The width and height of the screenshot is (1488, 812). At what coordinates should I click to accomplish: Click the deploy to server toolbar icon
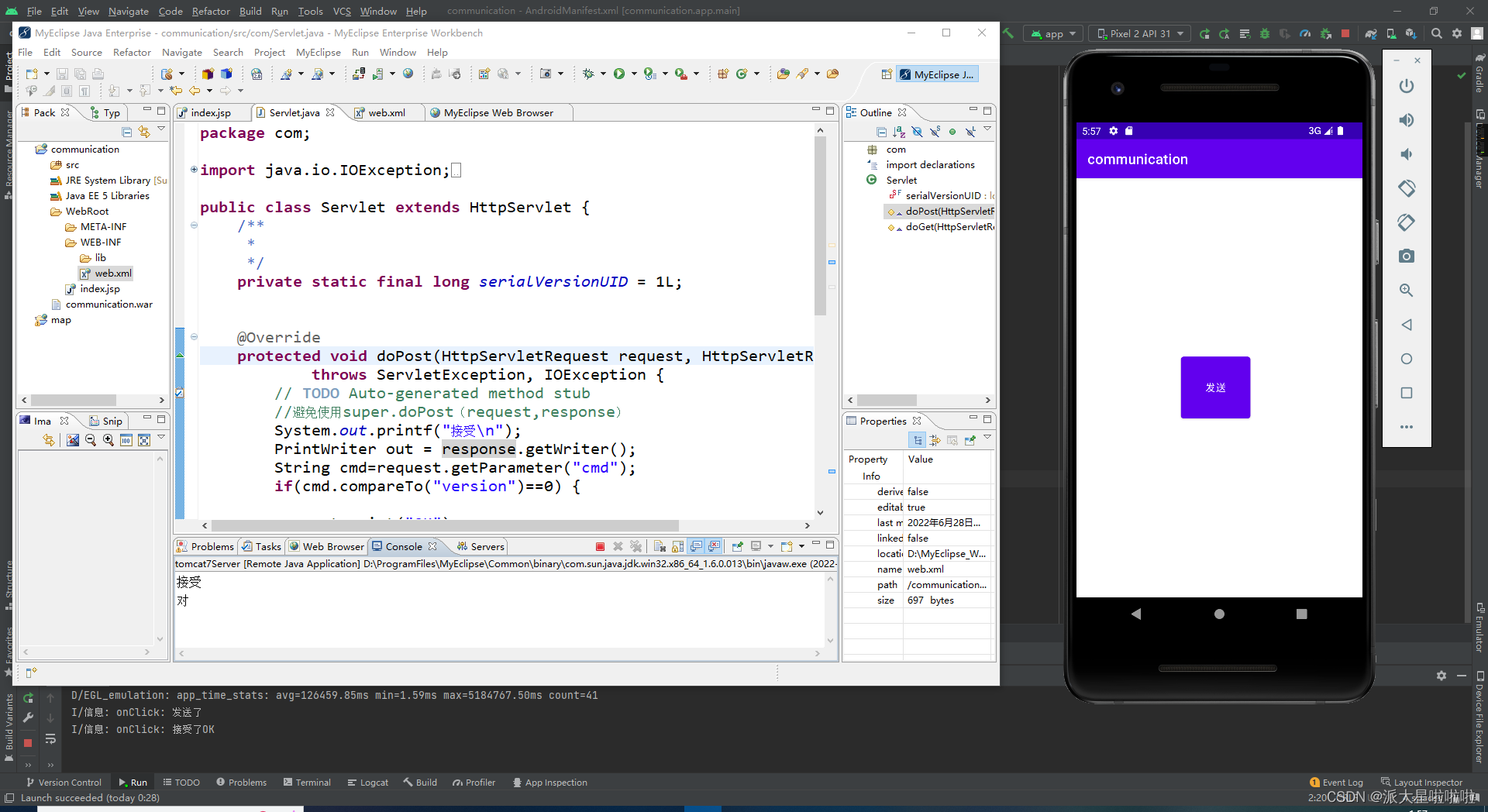(359, 74)
